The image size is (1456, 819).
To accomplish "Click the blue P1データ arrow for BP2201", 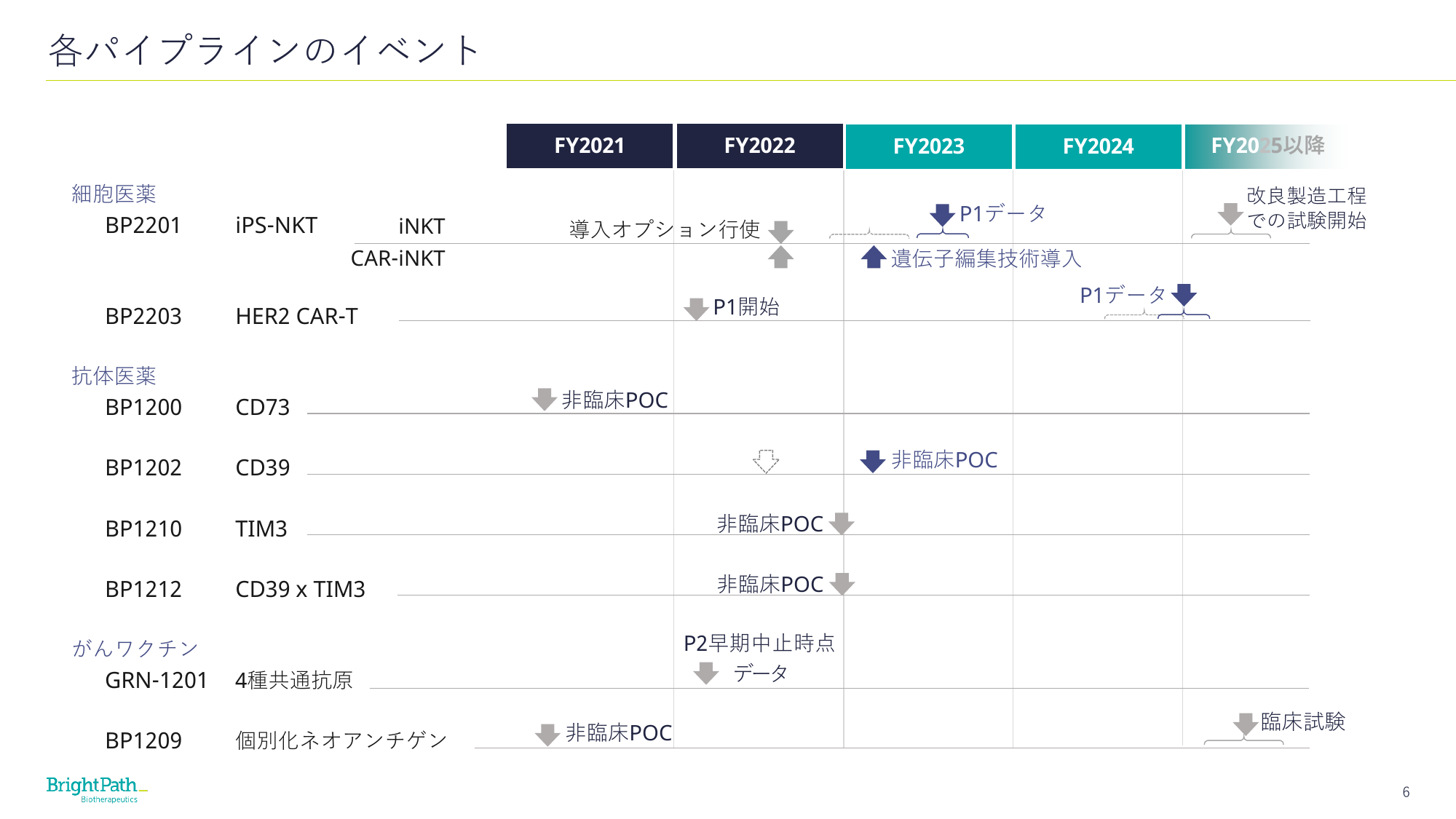I will click(943, 215).
